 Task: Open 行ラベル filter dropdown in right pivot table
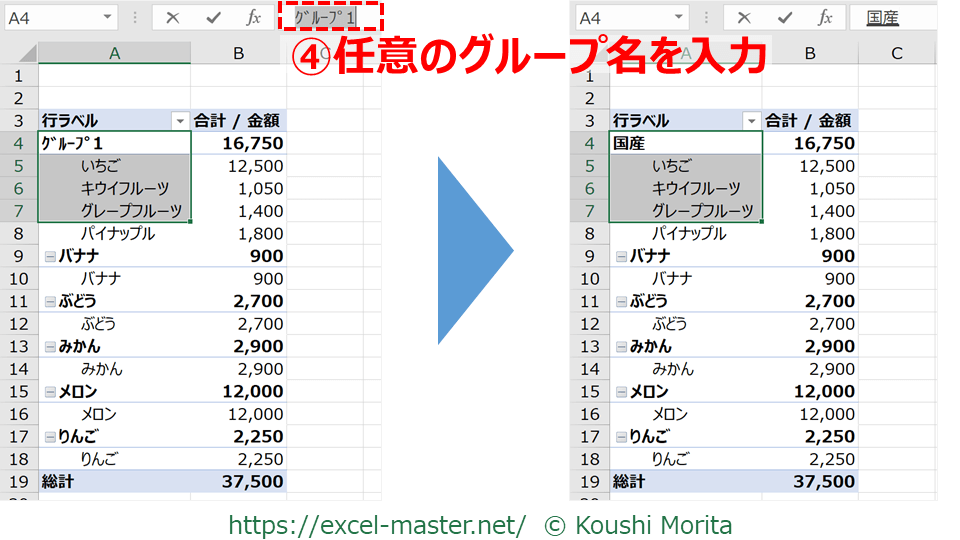click(751, 121)
